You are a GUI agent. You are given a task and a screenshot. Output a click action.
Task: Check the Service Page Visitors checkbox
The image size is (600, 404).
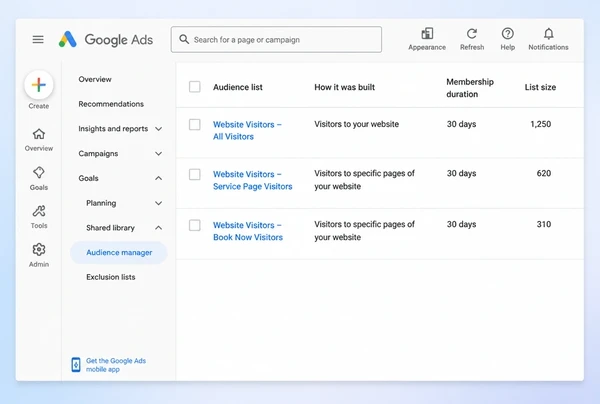[x=195, y=174]
